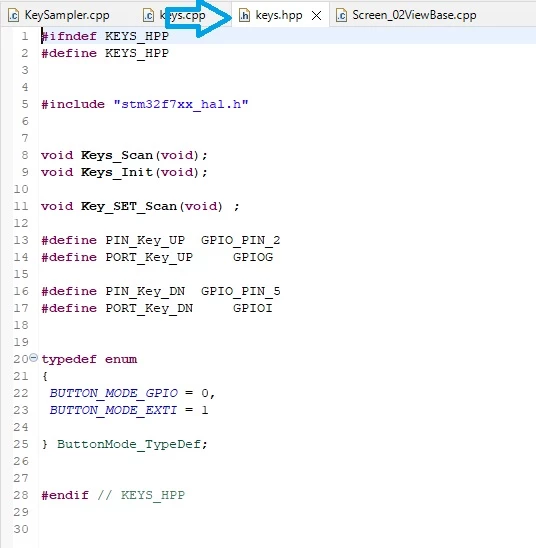This screenshot has width=536, height=548.
Task: Click BUTTON_MODE_GPIO enum member
Action: (114, 393)
